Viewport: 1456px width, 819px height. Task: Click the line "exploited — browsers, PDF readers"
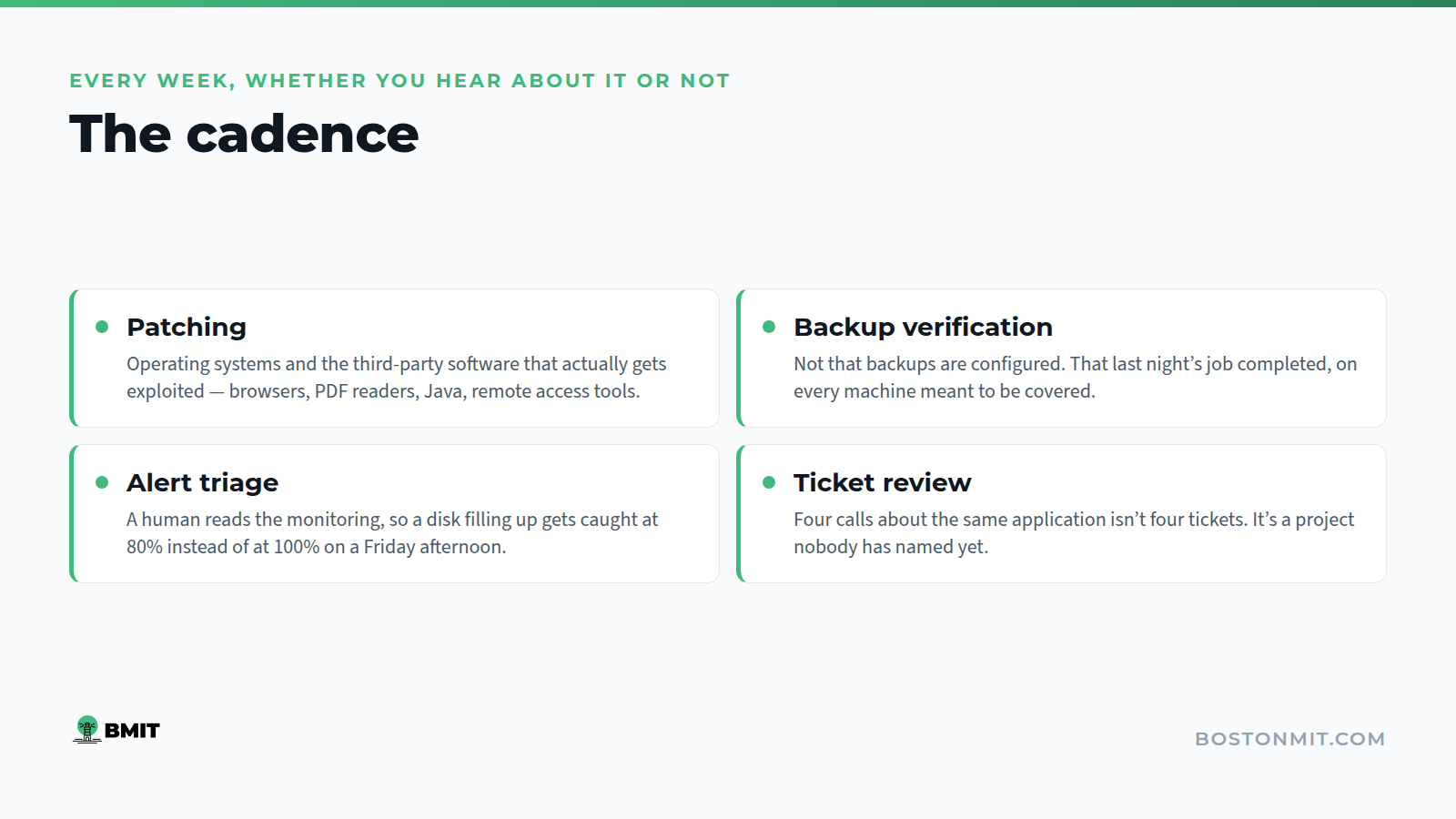click(272, 391)
